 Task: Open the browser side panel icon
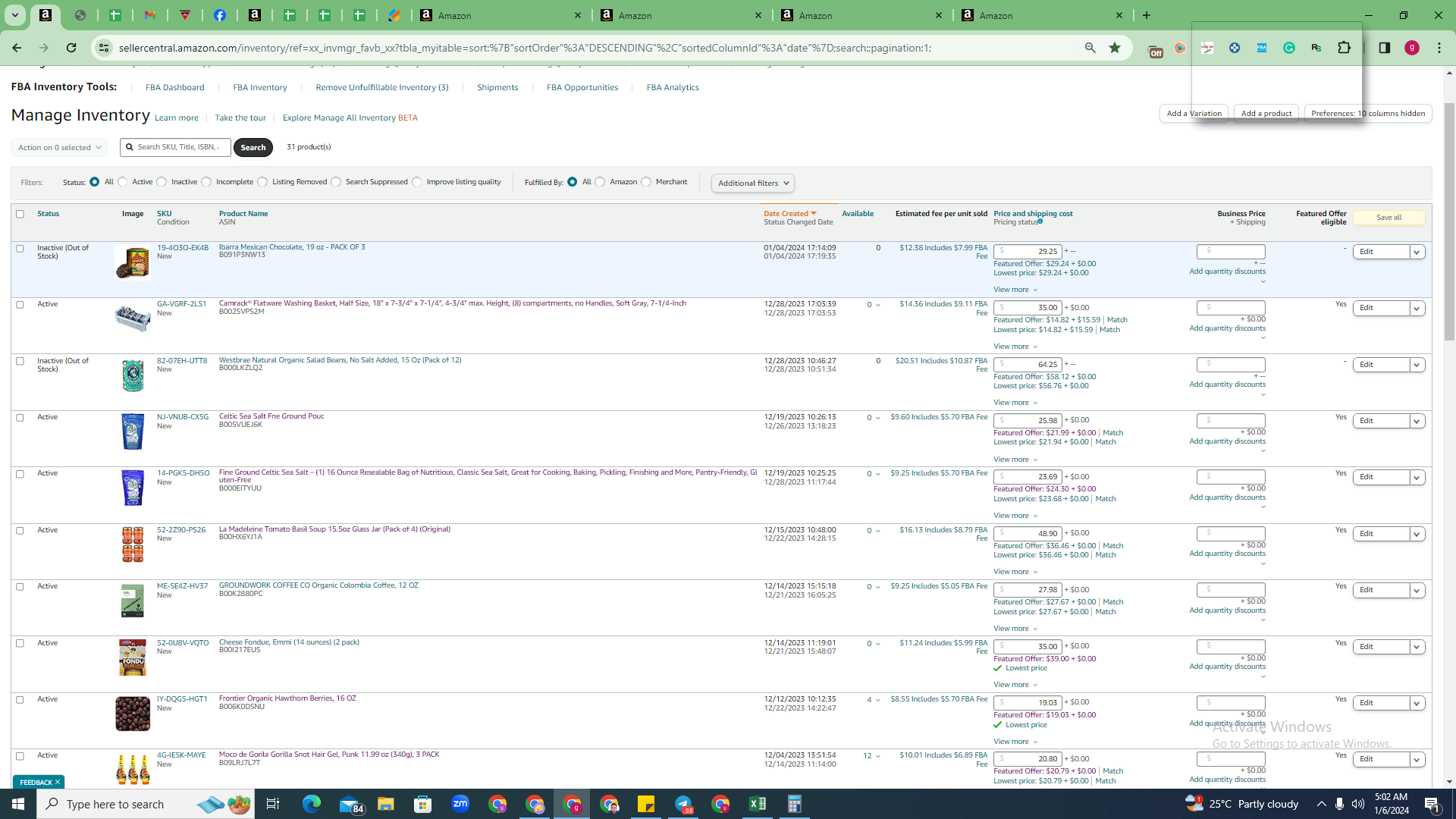point(1385,48)
